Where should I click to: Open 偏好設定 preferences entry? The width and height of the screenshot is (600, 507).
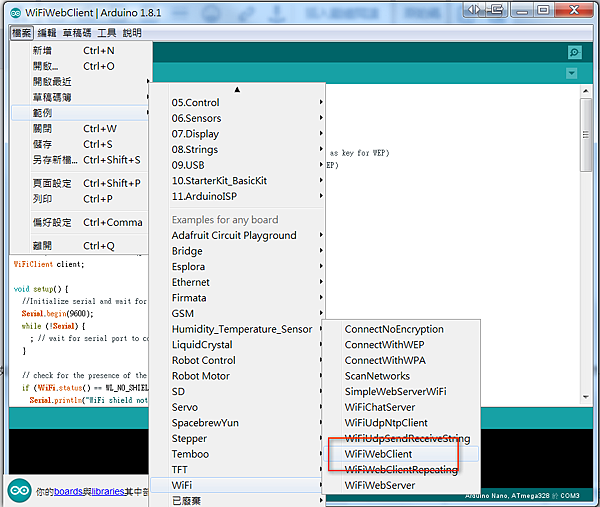(80, 222)
